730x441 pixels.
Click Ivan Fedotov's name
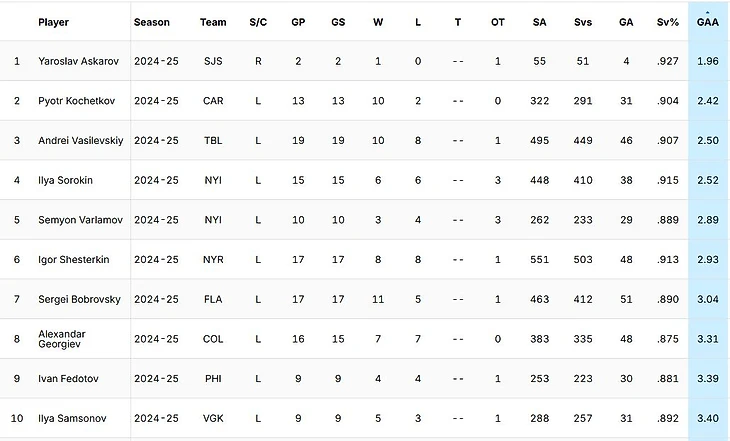coord(68,379)
